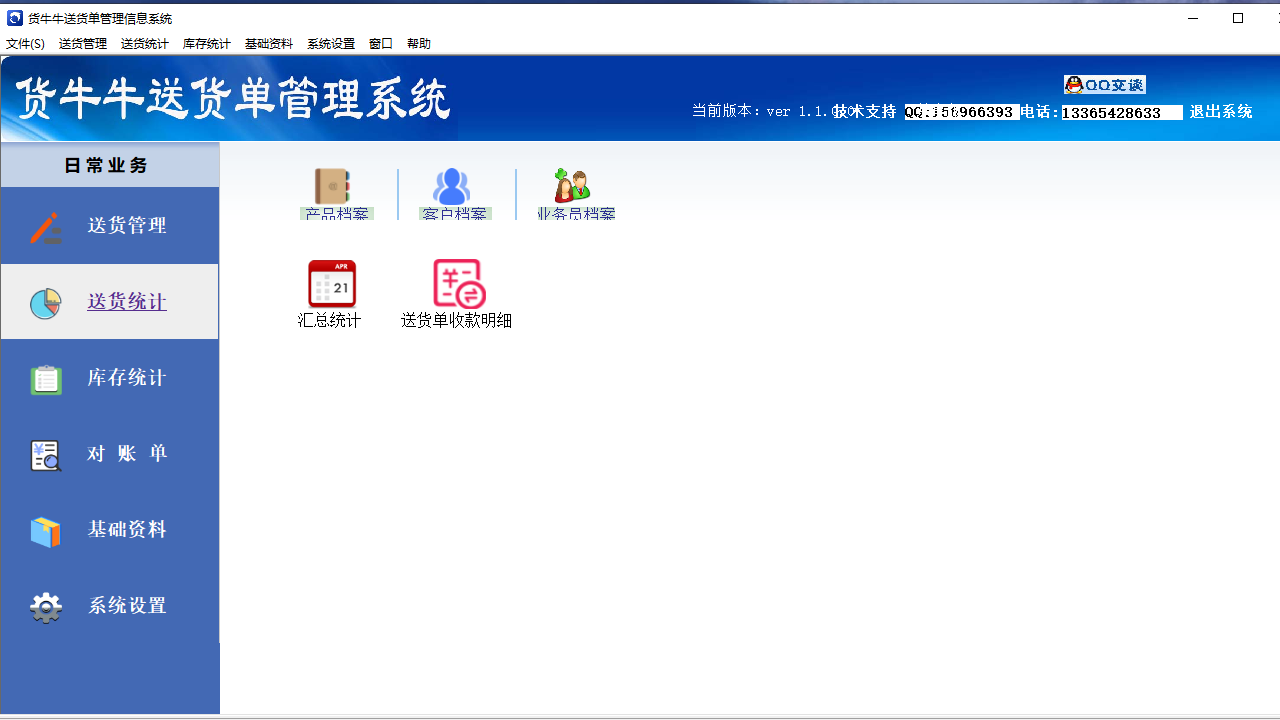Click 退出系统 to exit the system
1280x720 pixels.
pos(1220,112)
